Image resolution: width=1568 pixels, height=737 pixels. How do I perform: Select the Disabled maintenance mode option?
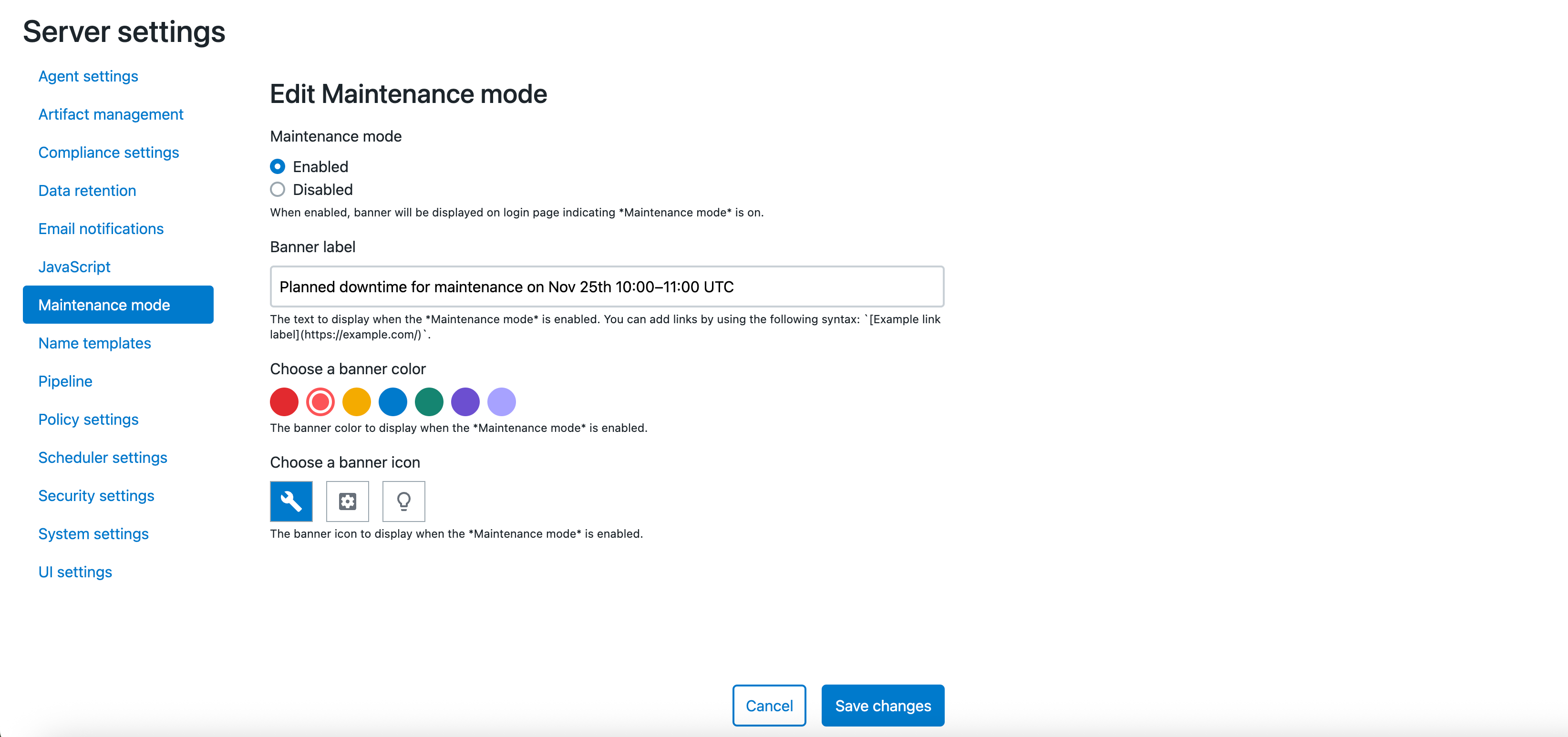[277, 189]
